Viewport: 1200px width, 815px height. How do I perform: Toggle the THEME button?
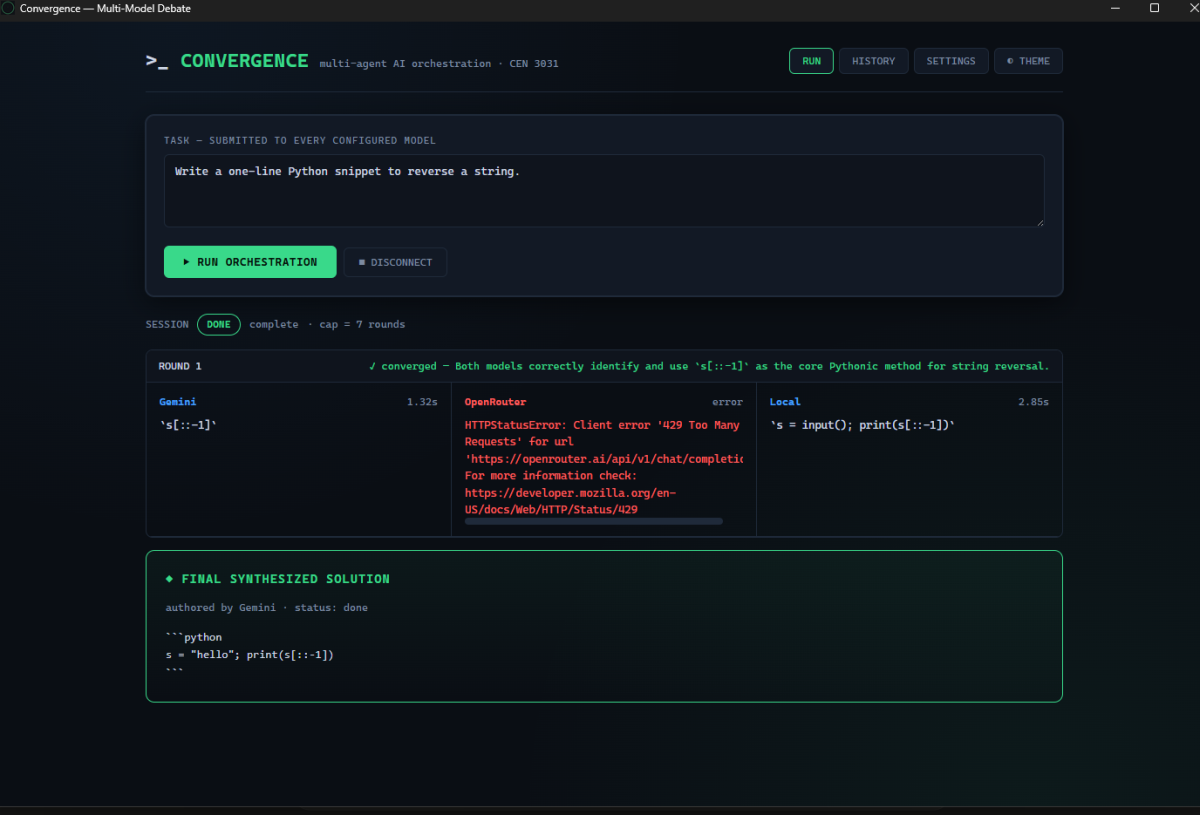1028,61
